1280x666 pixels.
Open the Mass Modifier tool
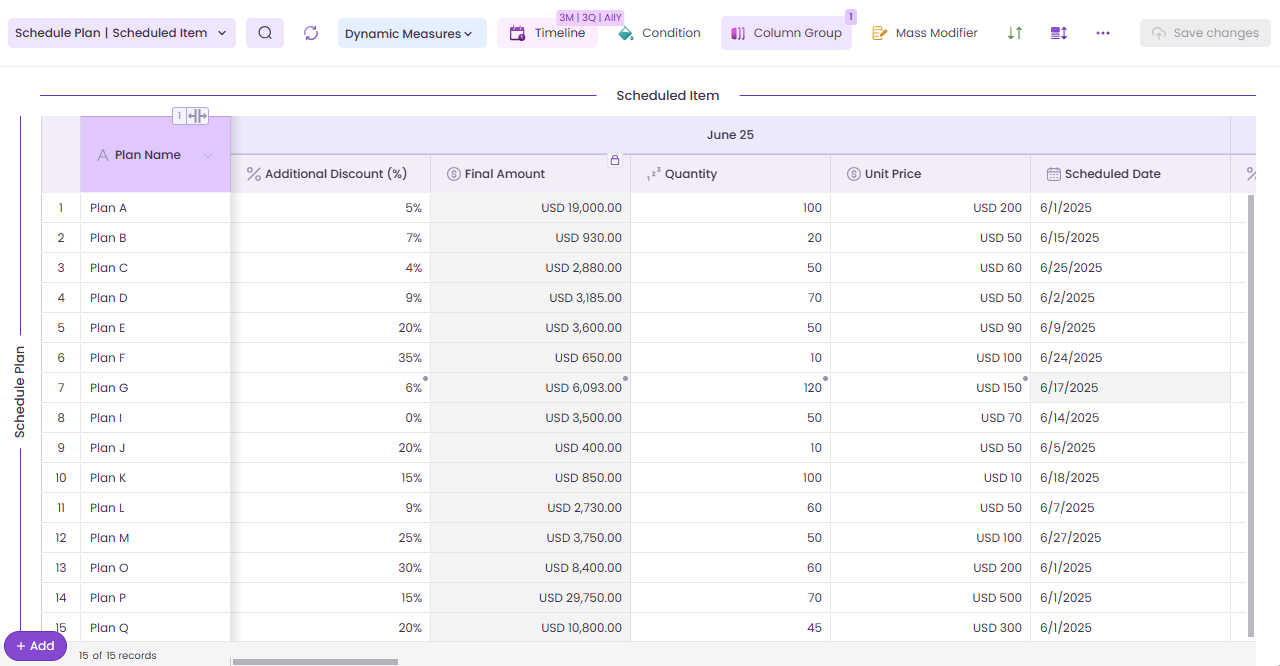tap(925, 33)
